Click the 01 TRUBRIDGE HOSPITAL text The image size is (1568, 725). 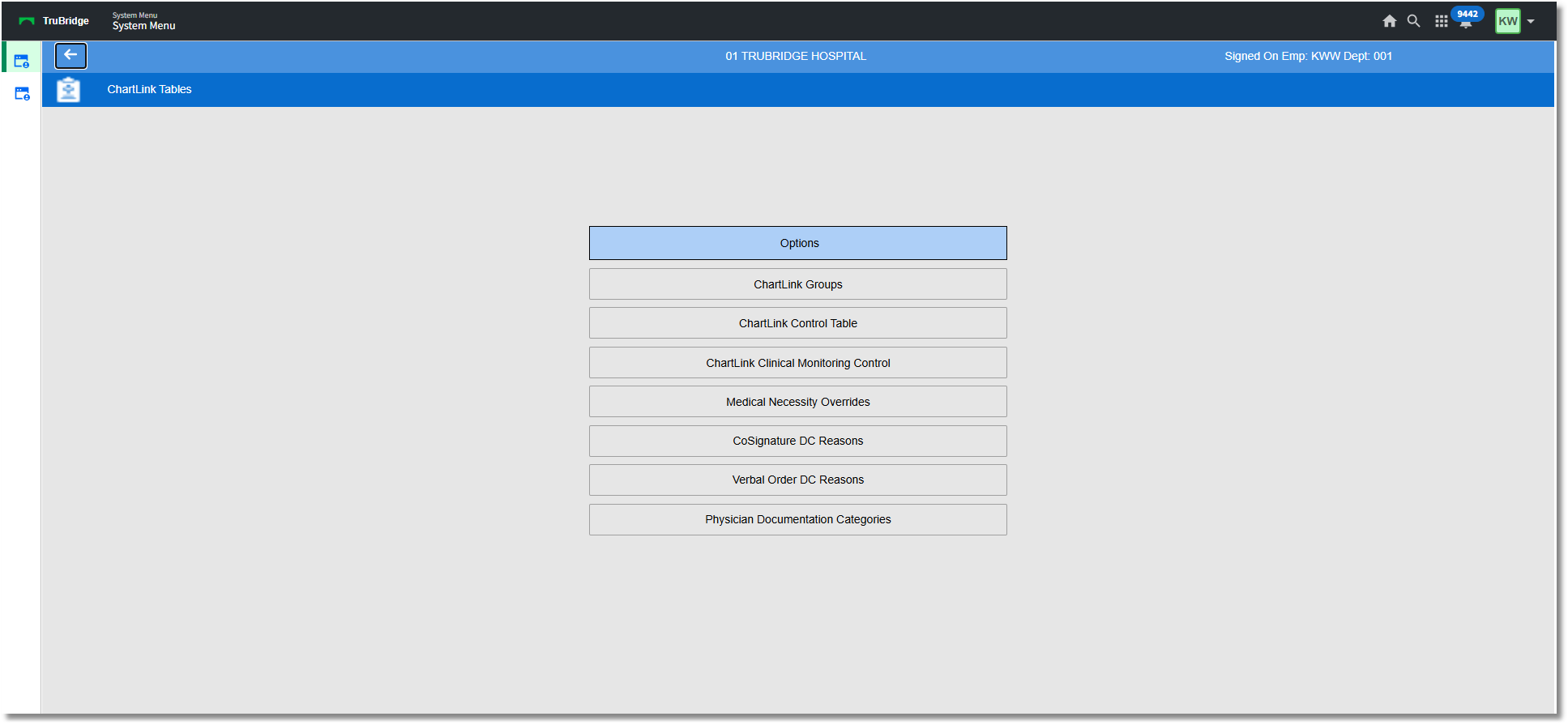[x=796, y=56]
